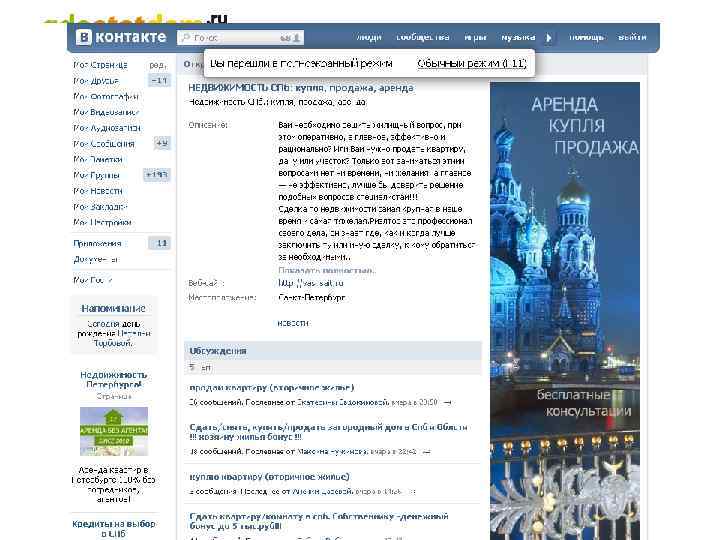The height and width of the screenshot is (540, 720).
Task: Click the group title НЕДВИЖИМОСТЬ СПБ heading
Action: [x=301, y=88]
